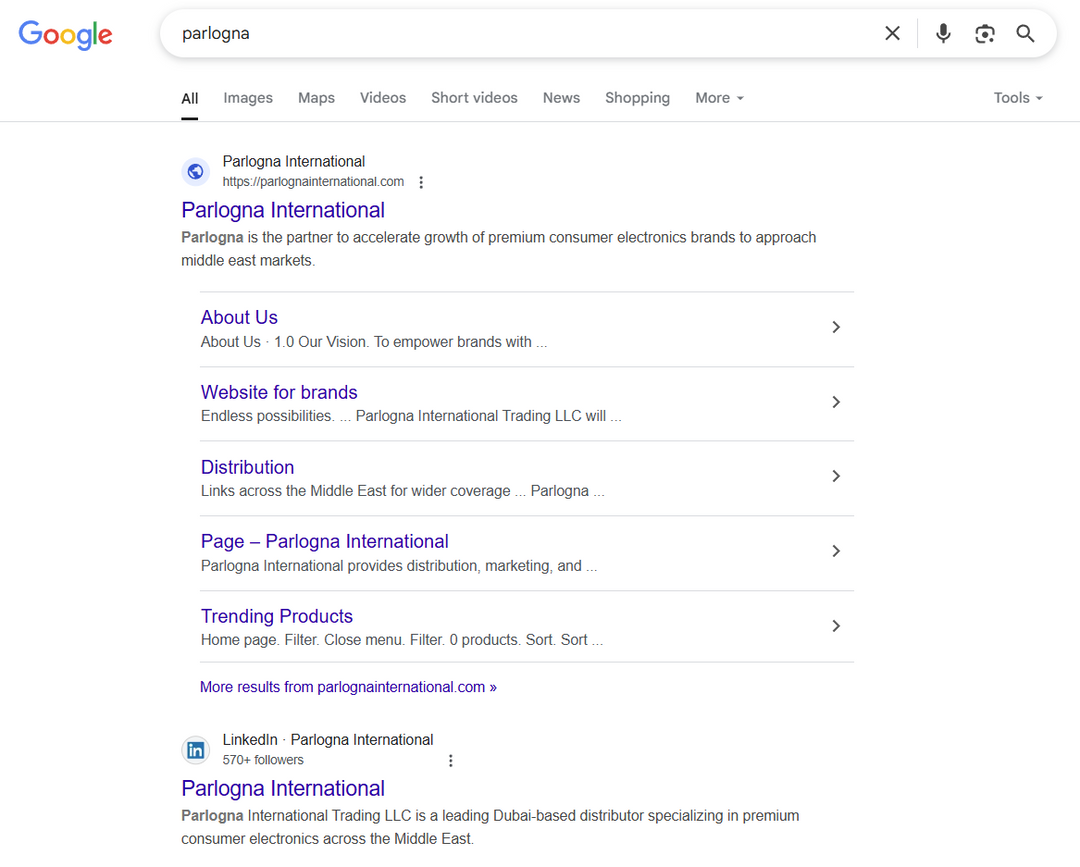Open the Trending Products sitelink

pos(276,616)
